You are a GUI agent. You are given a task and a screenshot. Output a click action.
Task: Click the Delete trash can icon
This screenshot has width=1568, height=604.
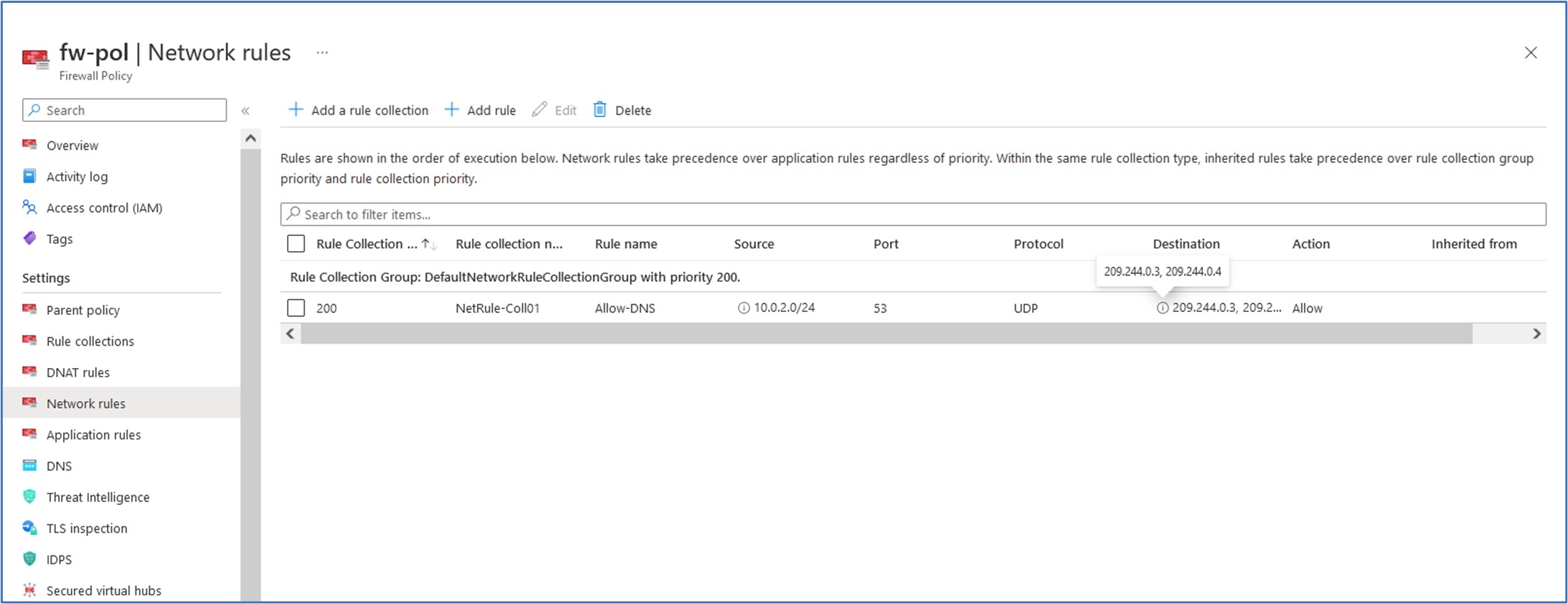[600, 110]
